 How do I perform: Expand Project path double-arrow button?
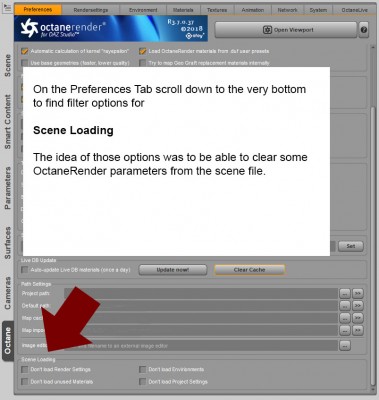pyautogui.click(x=358, y=293)
